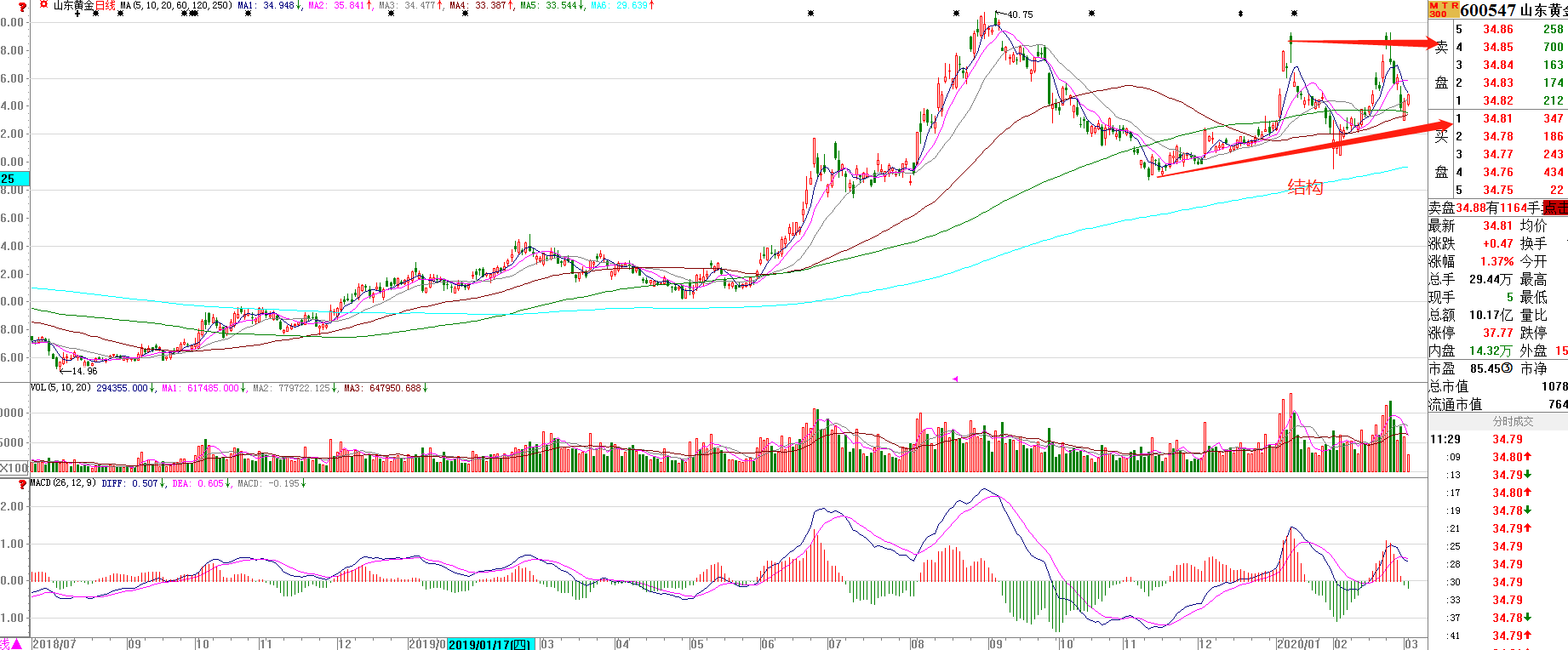
Task: Click the asterisk event marker above the 2018/11 date label
Action: coord(248,14)
